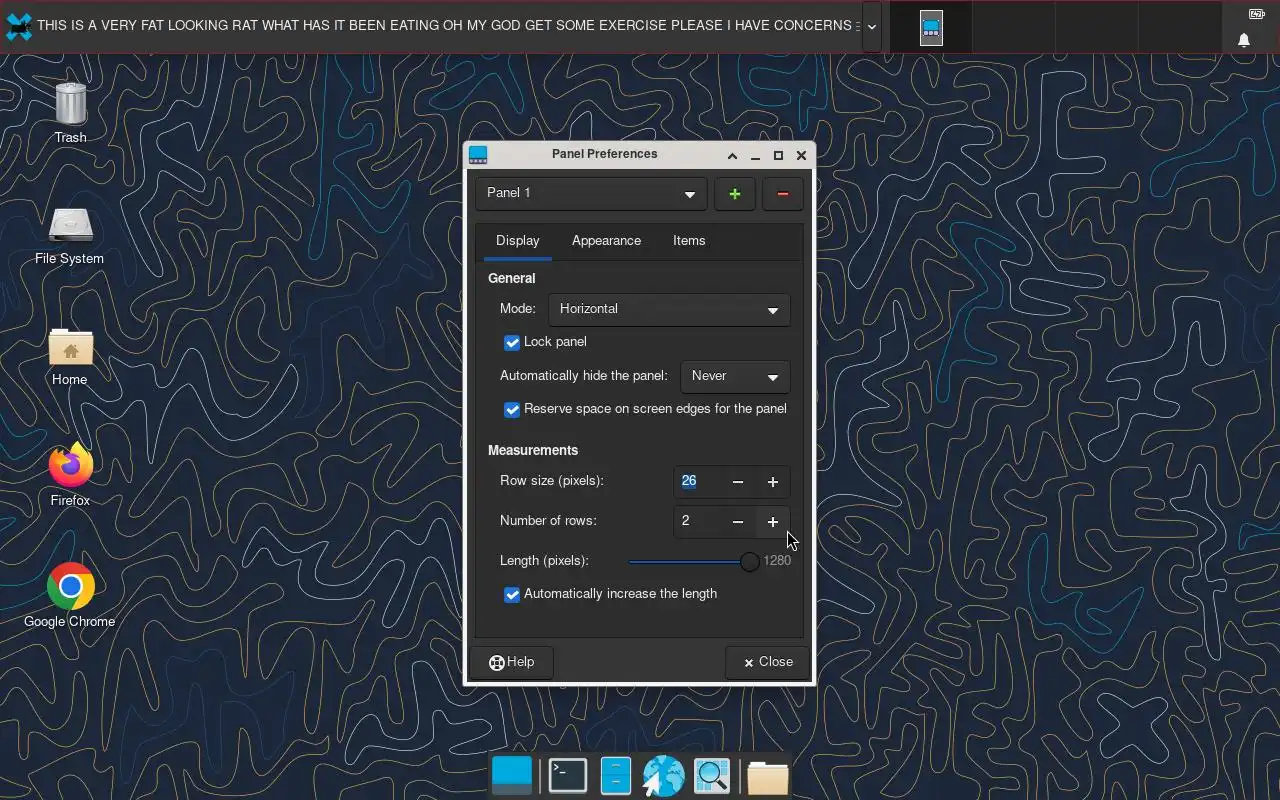
Task: Click the Panel Preferences taskbar button icon
Action: tap(931, 27)
